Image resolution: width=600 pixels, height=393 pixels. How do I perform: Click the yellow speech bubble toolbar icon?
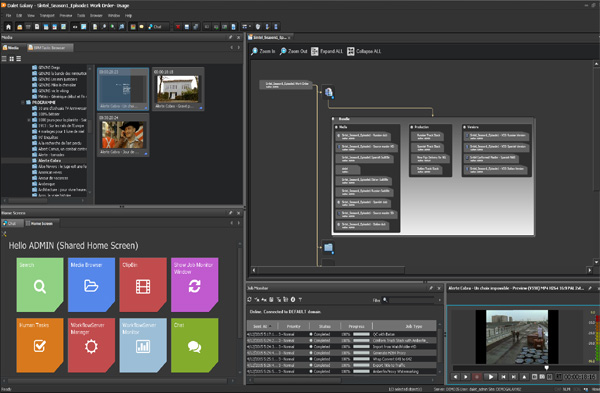[x=142, y=27]
